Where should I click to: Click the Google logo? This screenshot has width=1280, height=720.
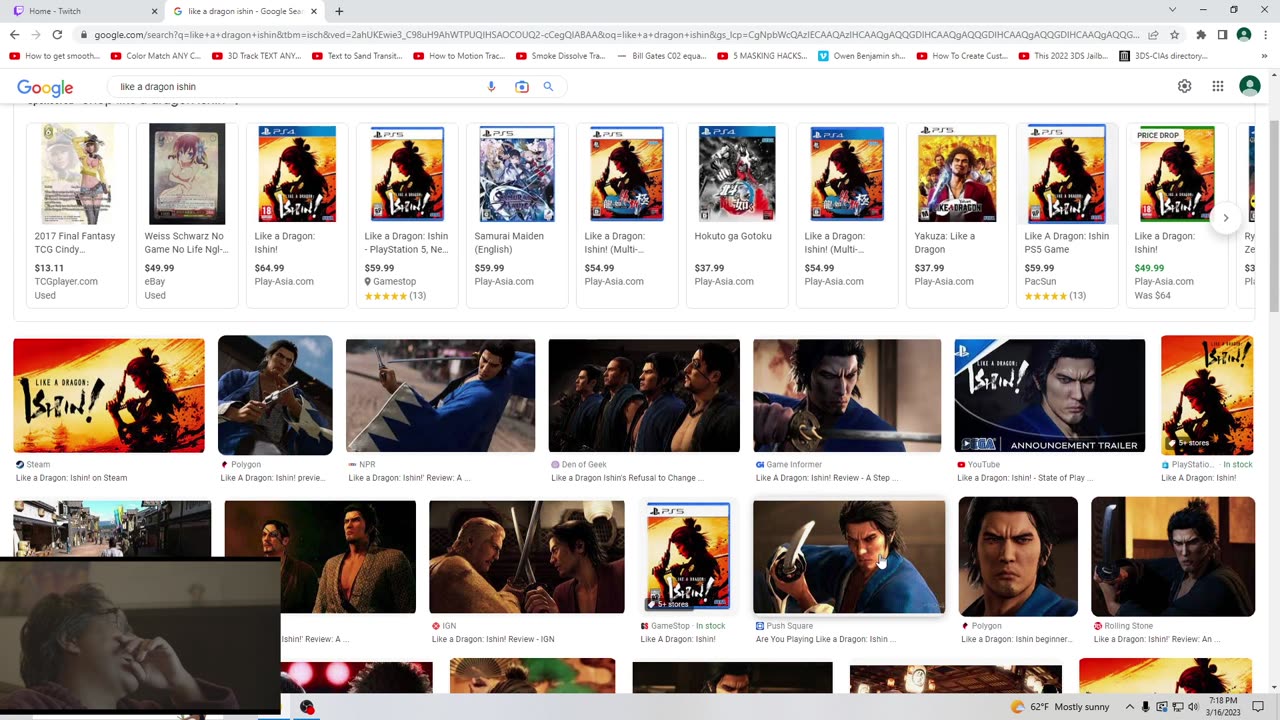[x=45, y=88]
